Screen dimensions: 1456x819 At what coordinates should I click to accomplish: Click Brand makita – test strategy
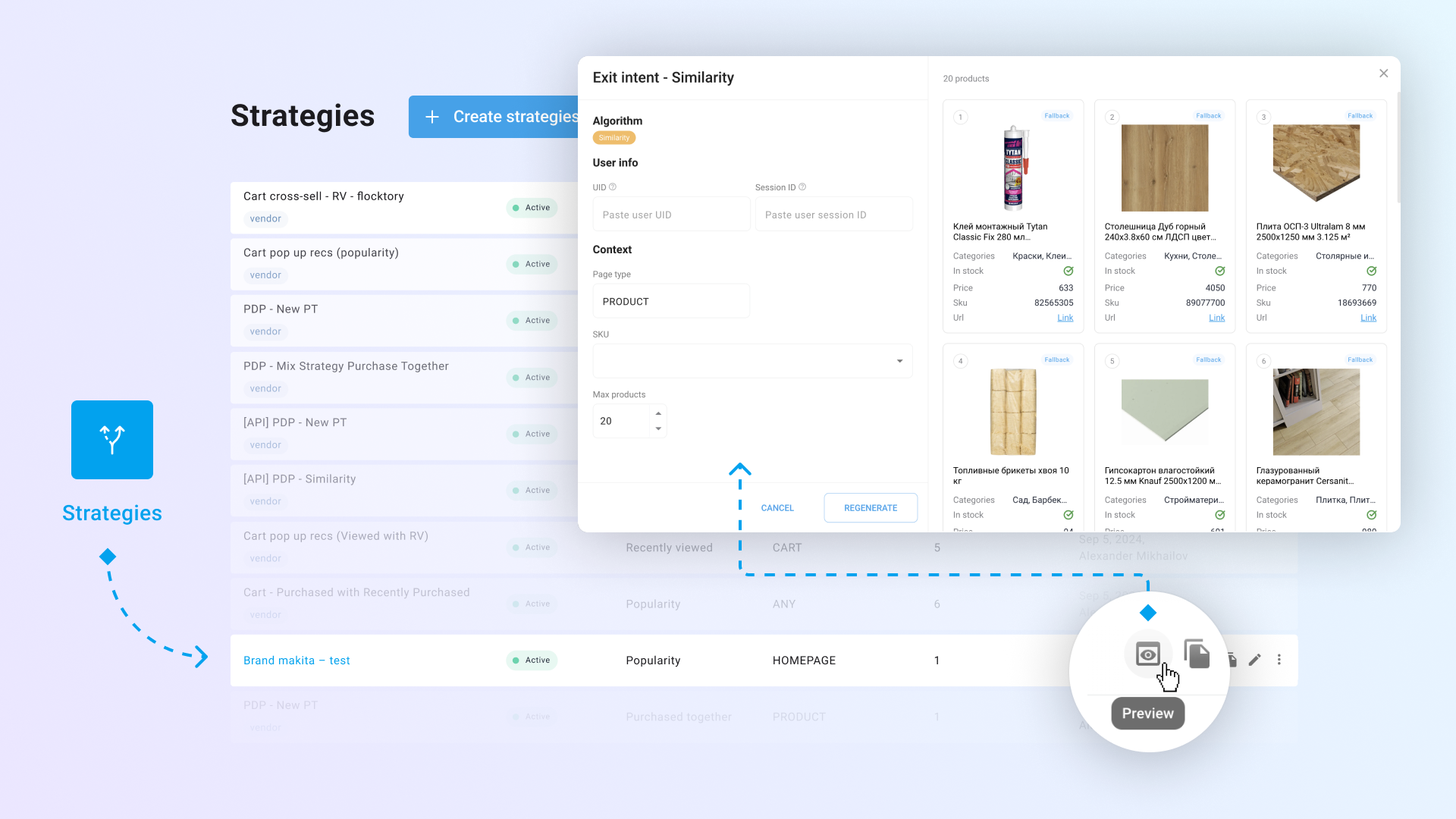click(297, 661)
